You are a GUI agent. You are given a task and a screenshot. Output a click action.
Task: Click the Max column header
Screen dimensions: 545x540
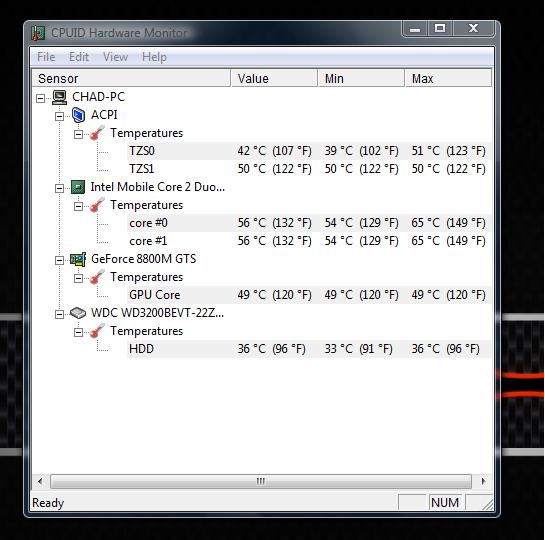coord(448,78)
